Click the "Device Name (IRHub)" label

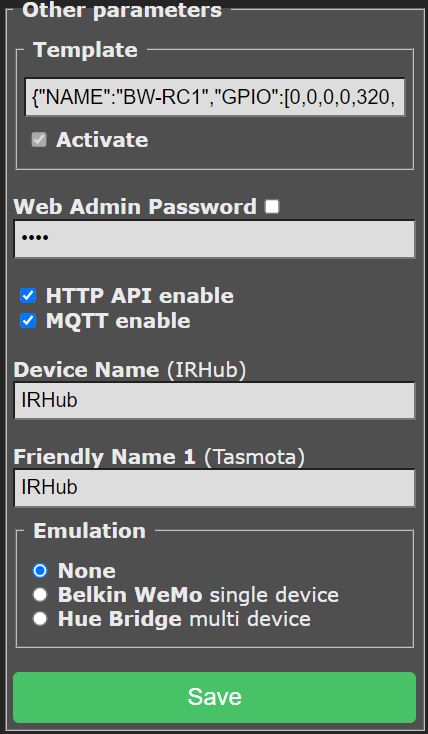point(130,370)
